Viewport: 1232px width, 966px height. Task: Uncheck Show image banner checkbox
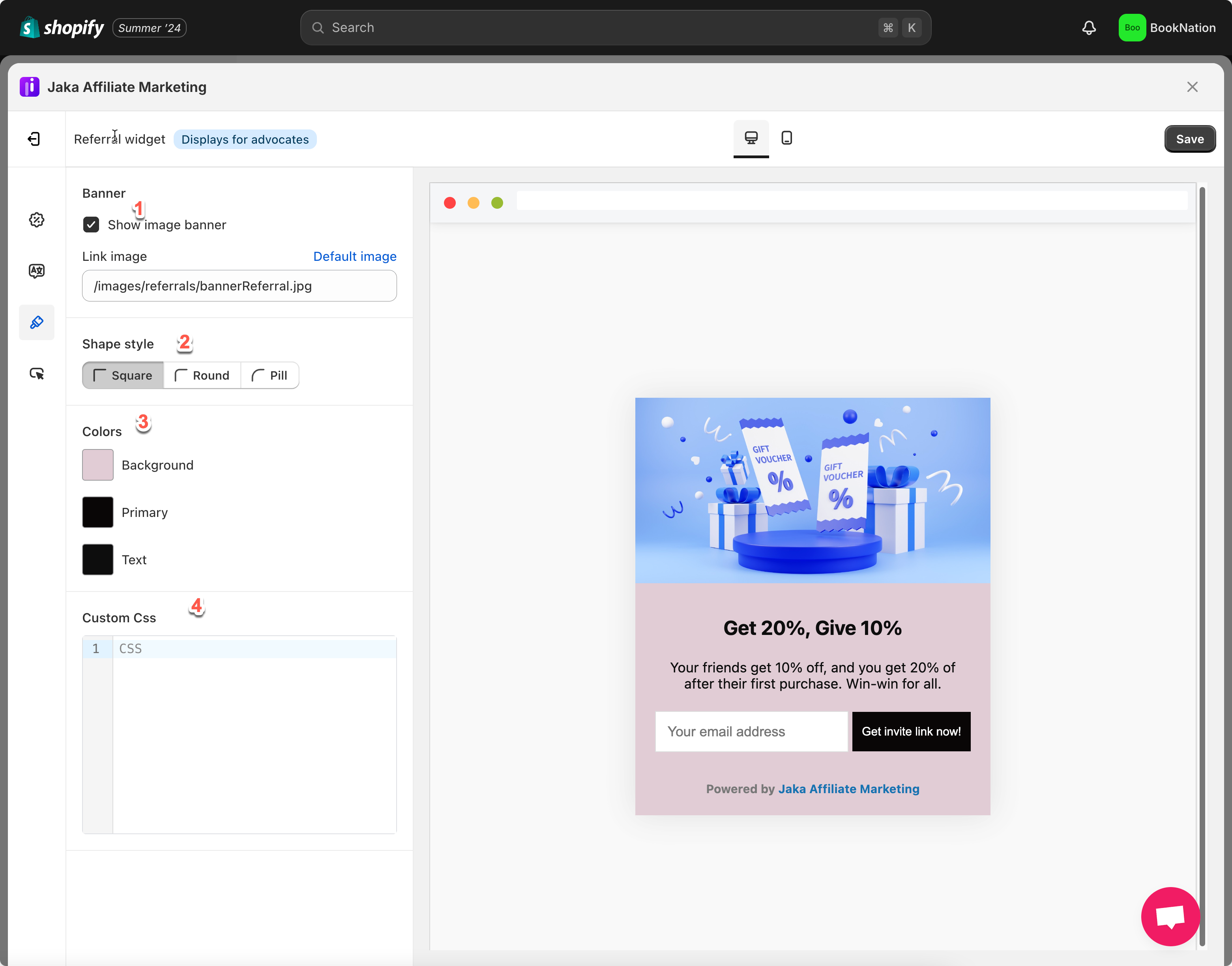pyautogui.click(x=91, y=225)
